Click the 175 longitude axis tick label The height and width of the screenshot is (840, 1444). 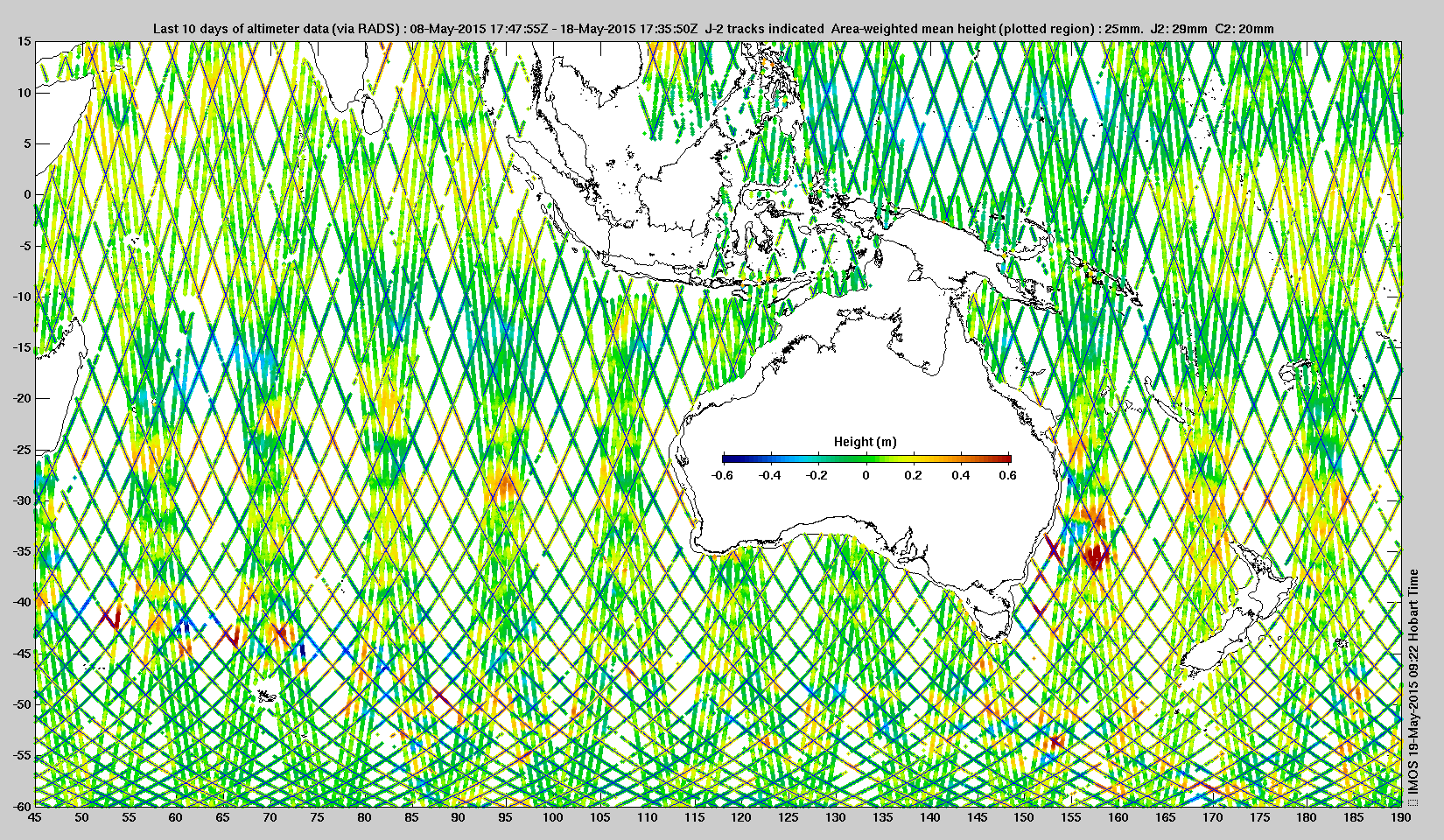pos(1259,817)
